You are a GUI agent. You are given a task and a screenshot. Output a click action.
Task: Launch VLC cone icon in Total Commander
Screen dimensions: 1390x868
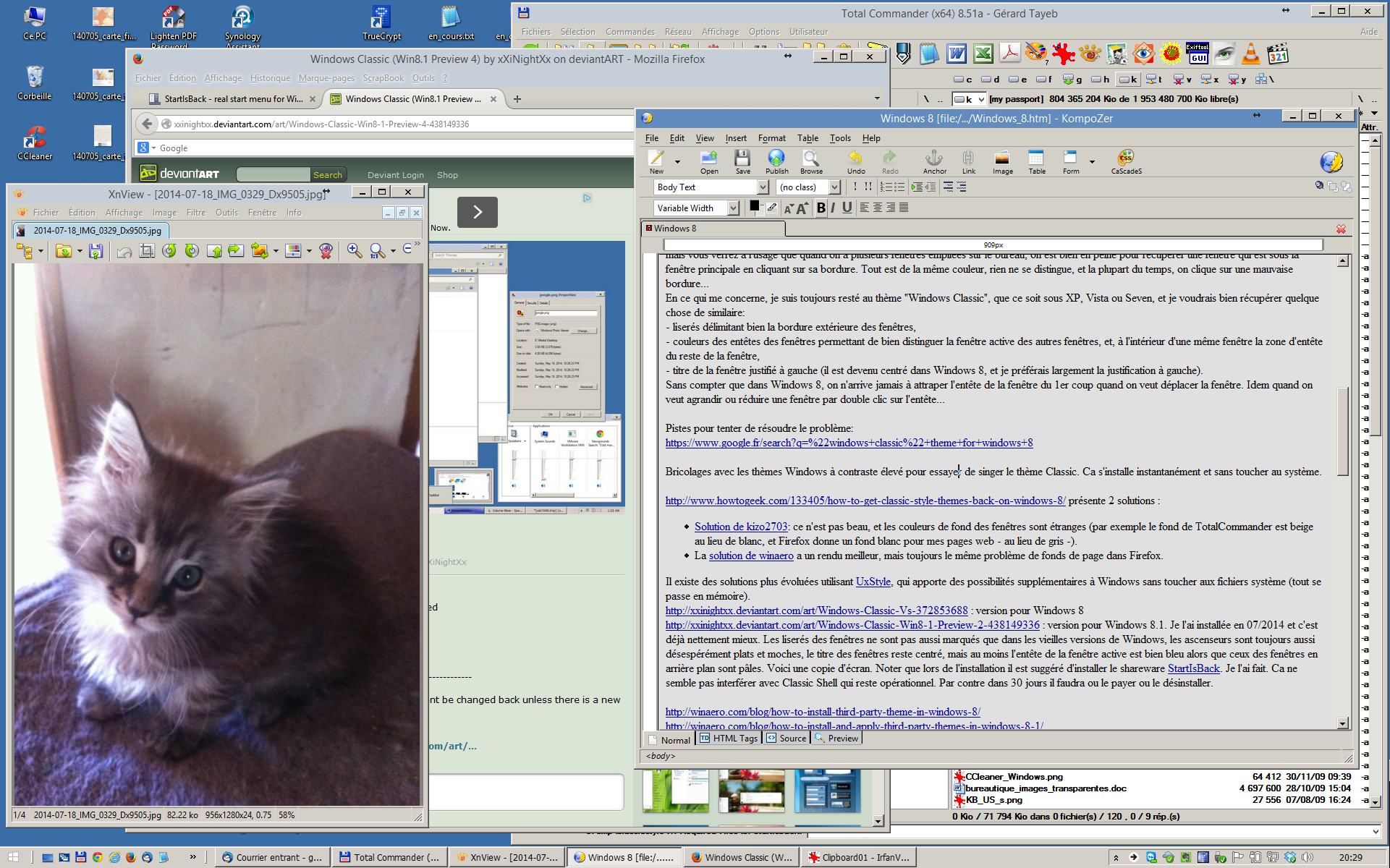[1250, 54]
